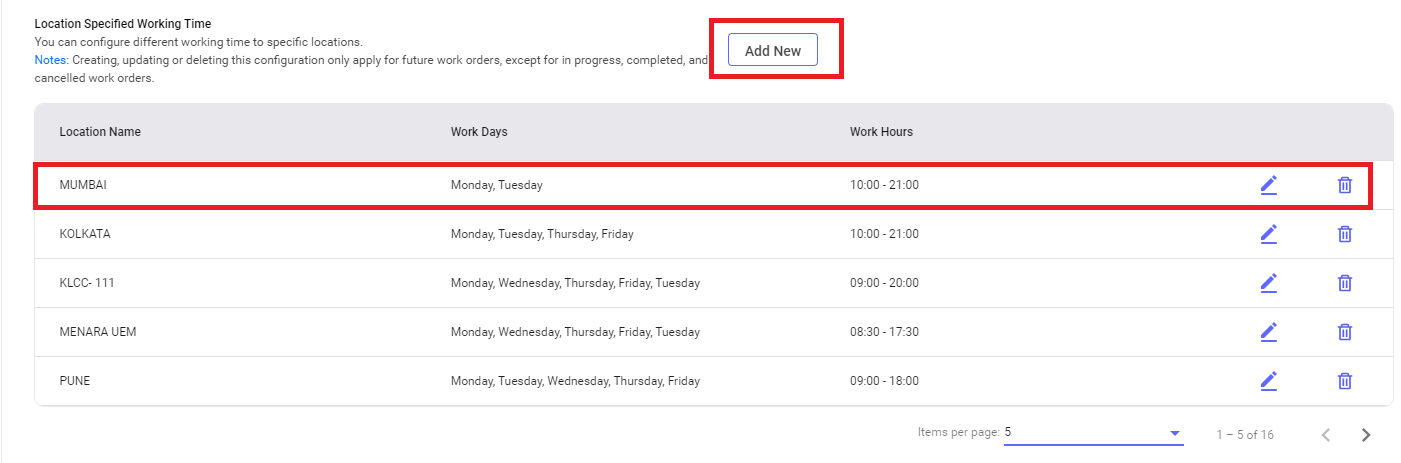This screenshot has width=1401, height=463.
Task: Select the MUMBAI location name cell
Action: [x=83, y=185]
